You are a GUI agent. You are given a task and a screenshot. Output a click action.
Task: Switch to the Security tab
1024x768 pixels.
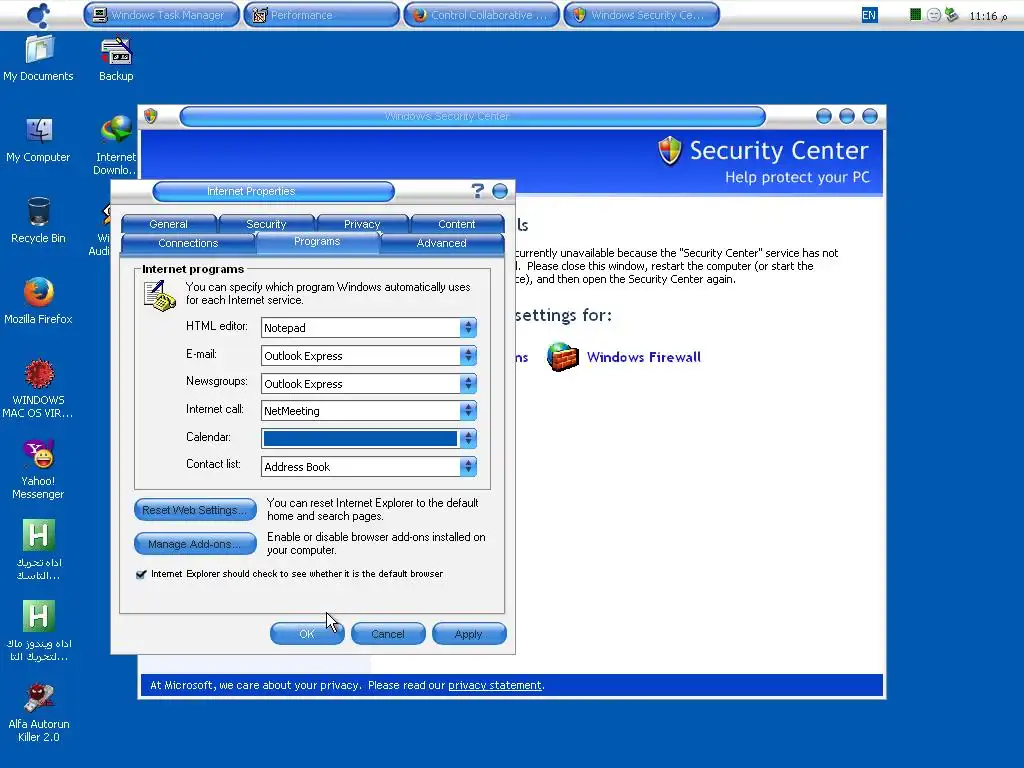(266, 224)
